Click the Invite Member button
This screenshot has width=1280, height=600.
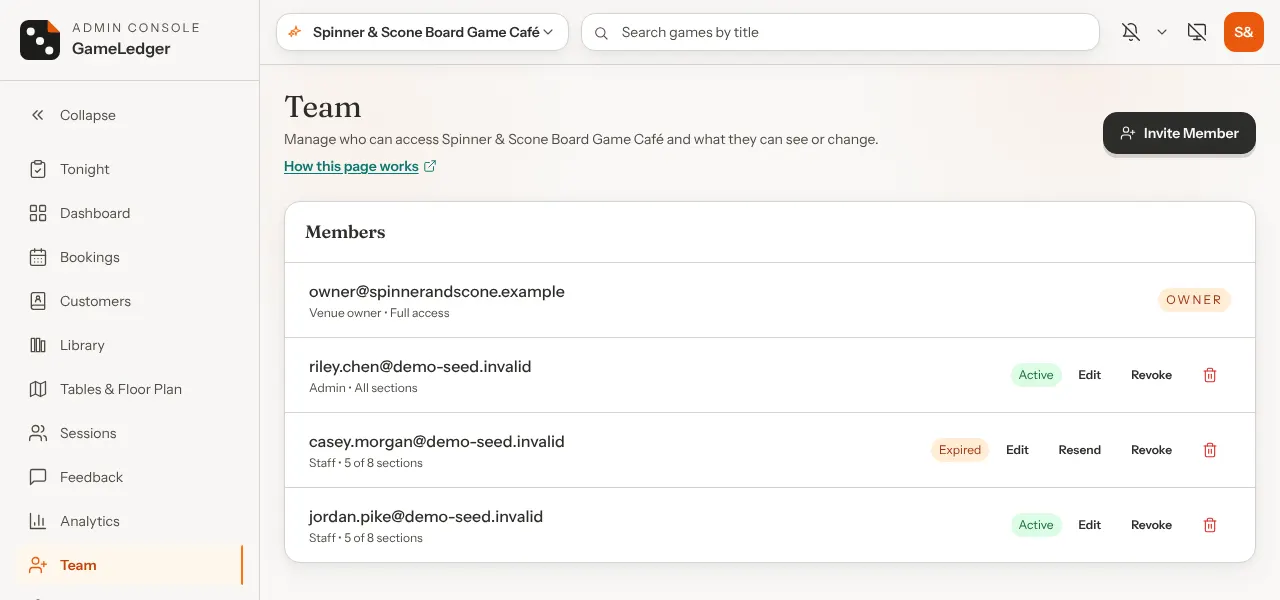(1179, 133)
